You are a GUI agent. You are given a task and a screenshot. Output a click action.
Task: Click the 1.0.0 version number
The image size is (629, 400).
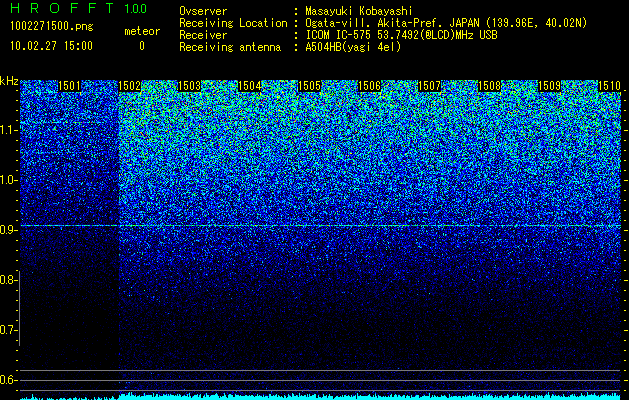click(x=136, y=9)
